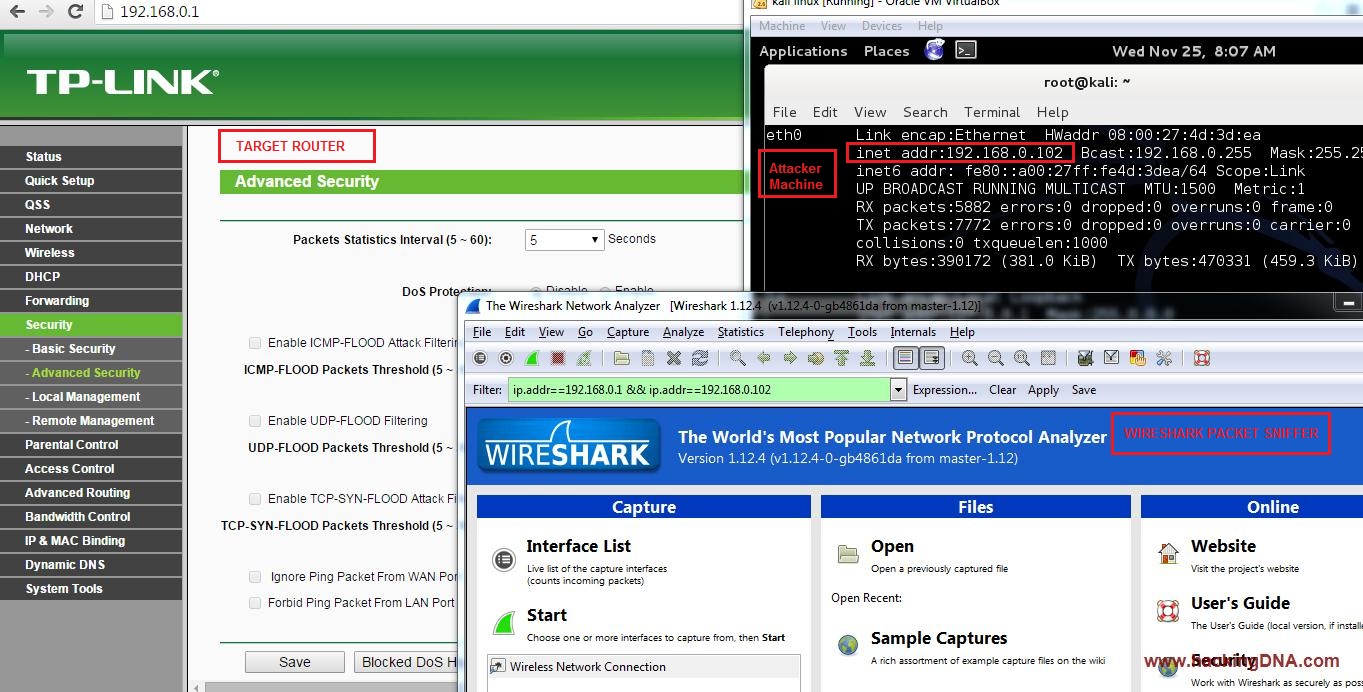Edit display filters toolbar icon
Viewport: 1363px width, 692px height.
coord(1112,358)
